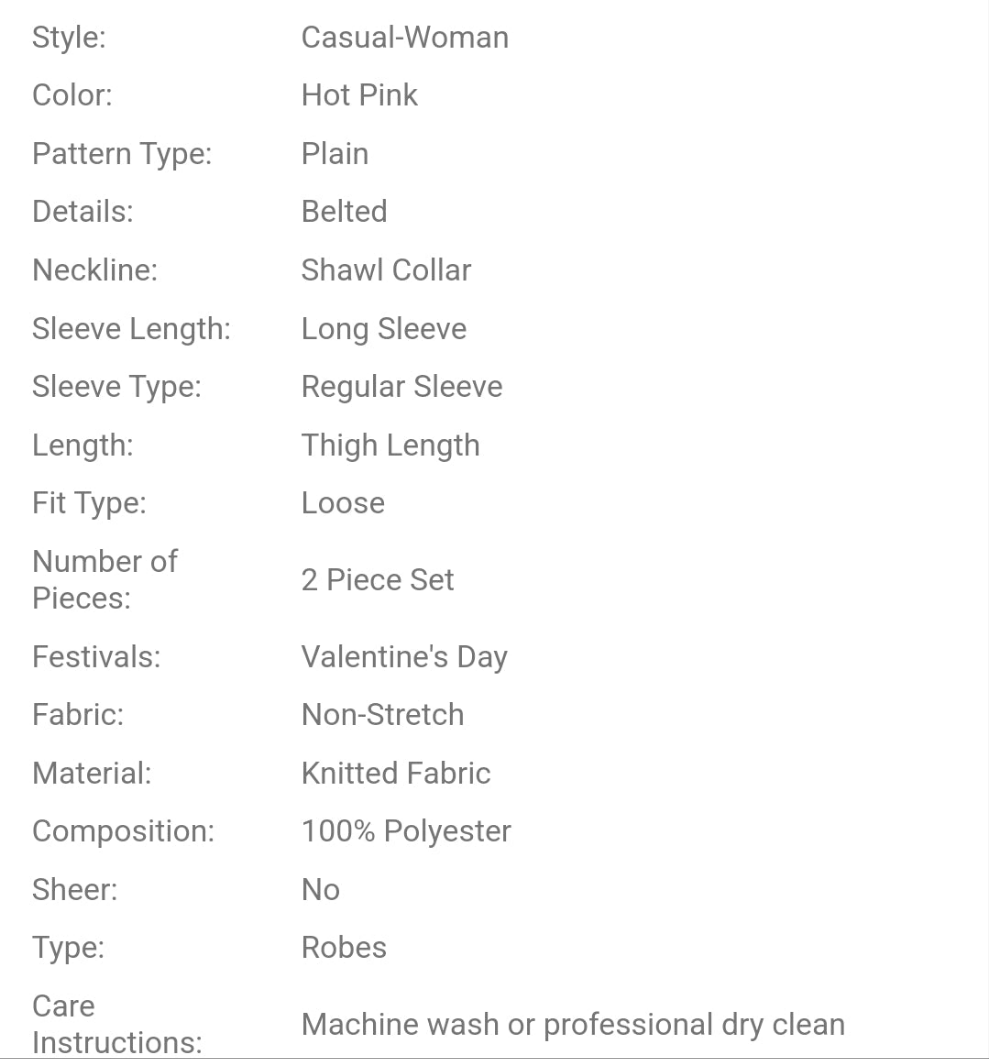This screenshot has width=989, height=1059.
Task: Click the "Number of Pieces:" label
Action: pos(104,580)
